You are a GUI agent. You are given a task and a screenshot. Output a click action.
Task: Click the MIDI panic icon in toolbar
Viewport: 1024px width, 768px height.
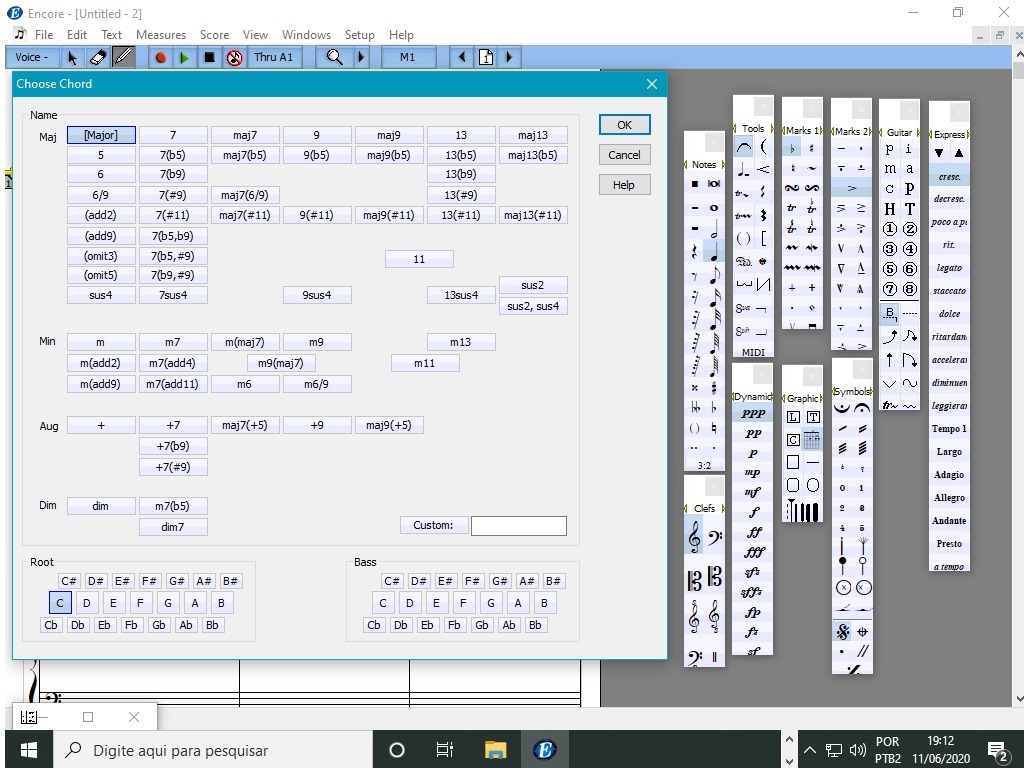tap(234, 57)
